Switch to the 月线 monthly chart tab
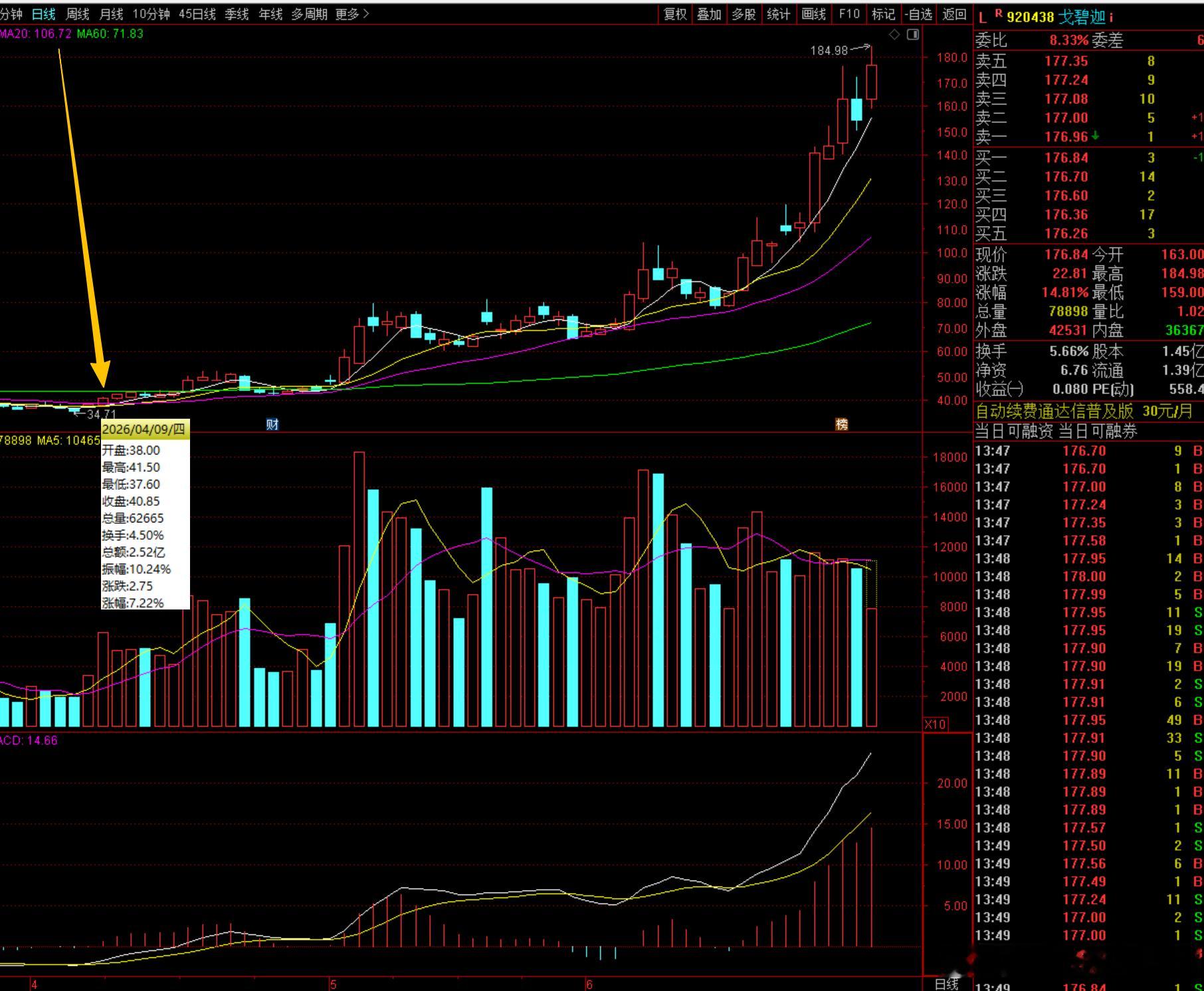Image resolution: width=1204 pixels, height=991 pixels. coord(111,14)
